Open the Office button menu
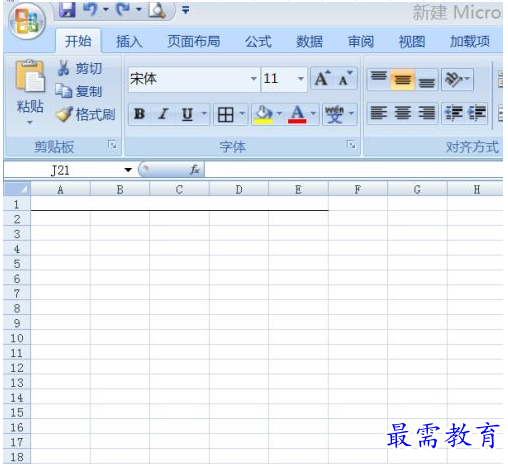Screen dimensions: 508x467 (x=27, y=22)
